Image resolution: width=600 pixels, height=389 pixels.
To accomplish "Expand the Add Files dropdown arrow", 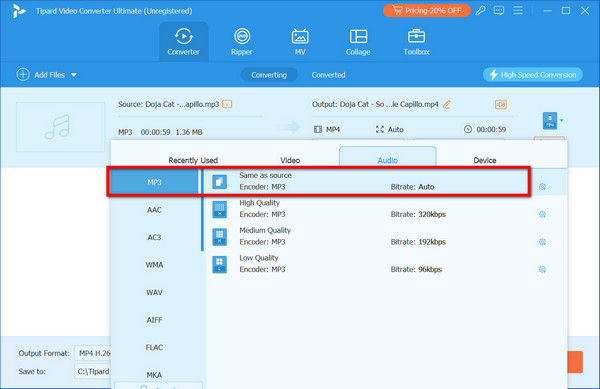I will tap(74, 75).
